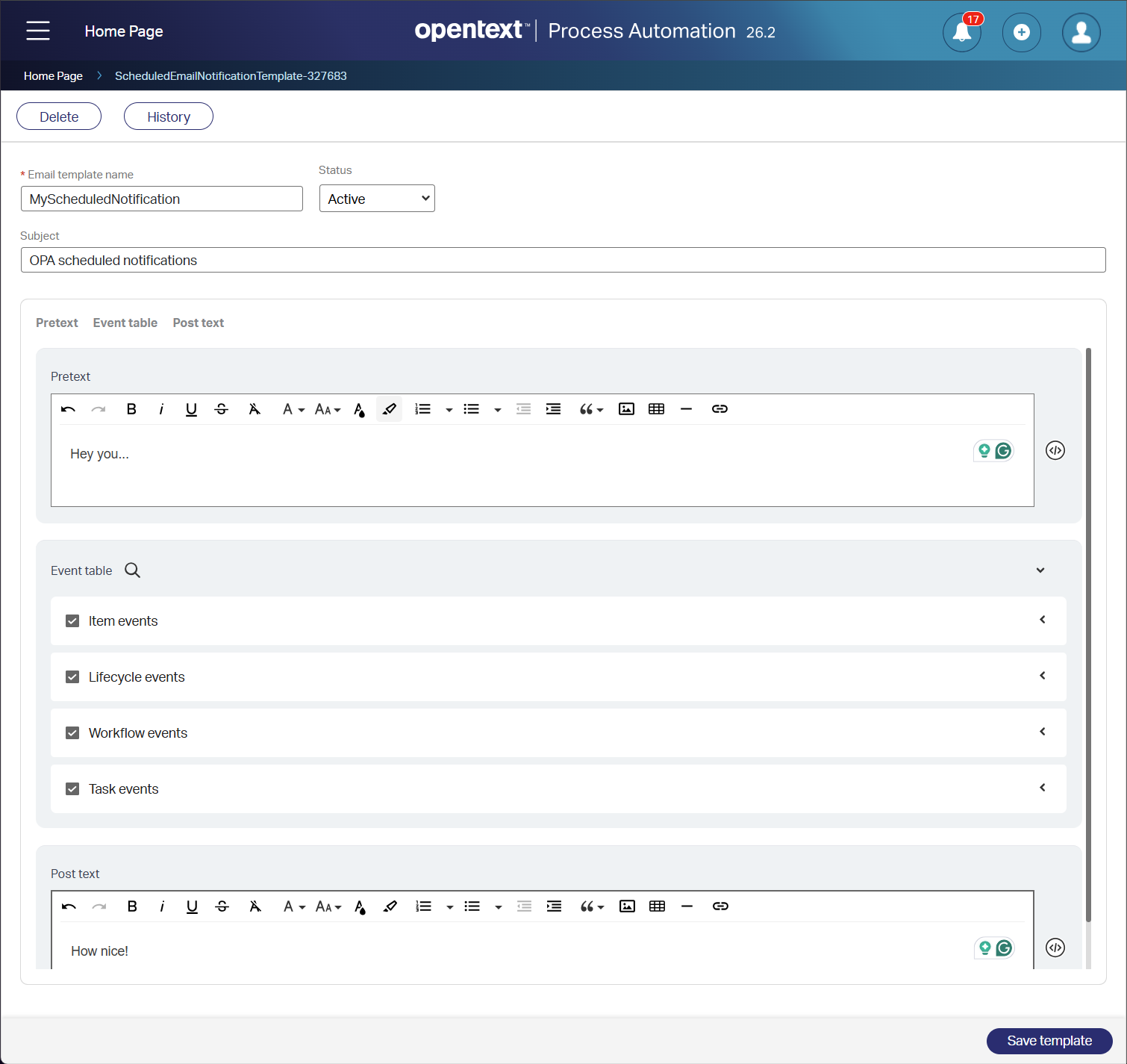Image resolution: width=1127 pixels, height=1064 pixels.
Task: Open source code view for Post text
Action: 1055,948
